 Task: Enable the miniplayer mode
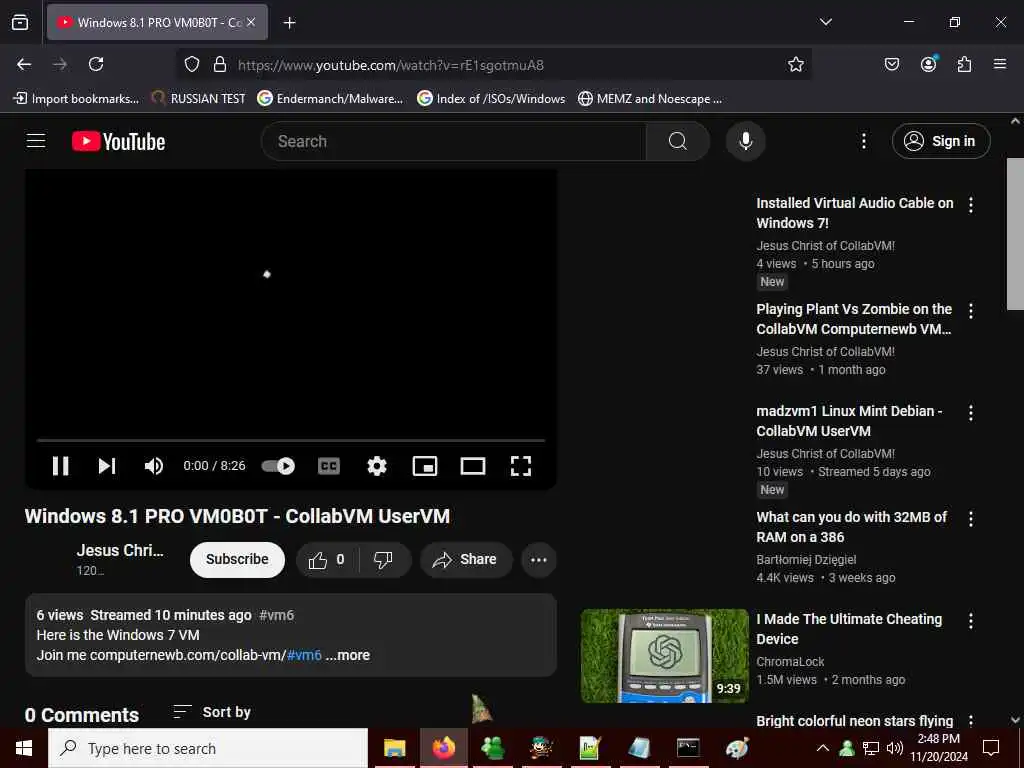click(x=425, y=466)
